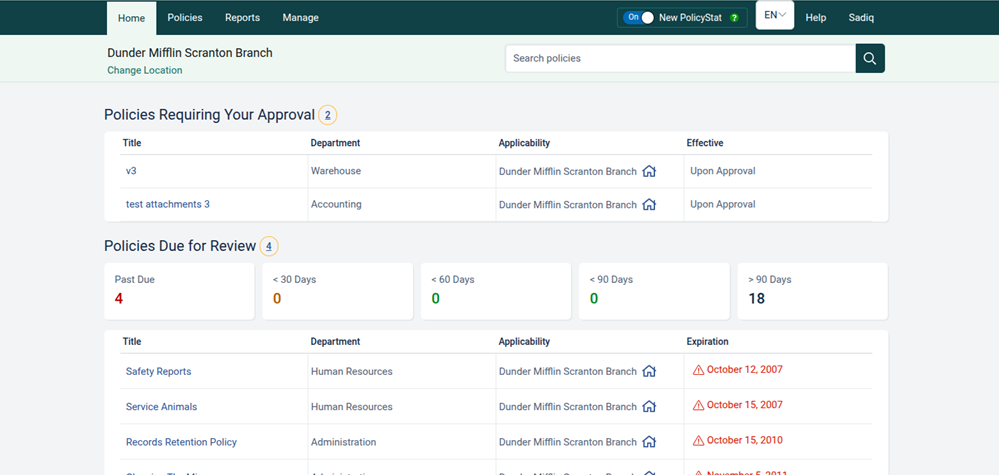This screenshot has width=999, height=475.
Task: Open the Policies menu
Action: click(x=185, y=18)
